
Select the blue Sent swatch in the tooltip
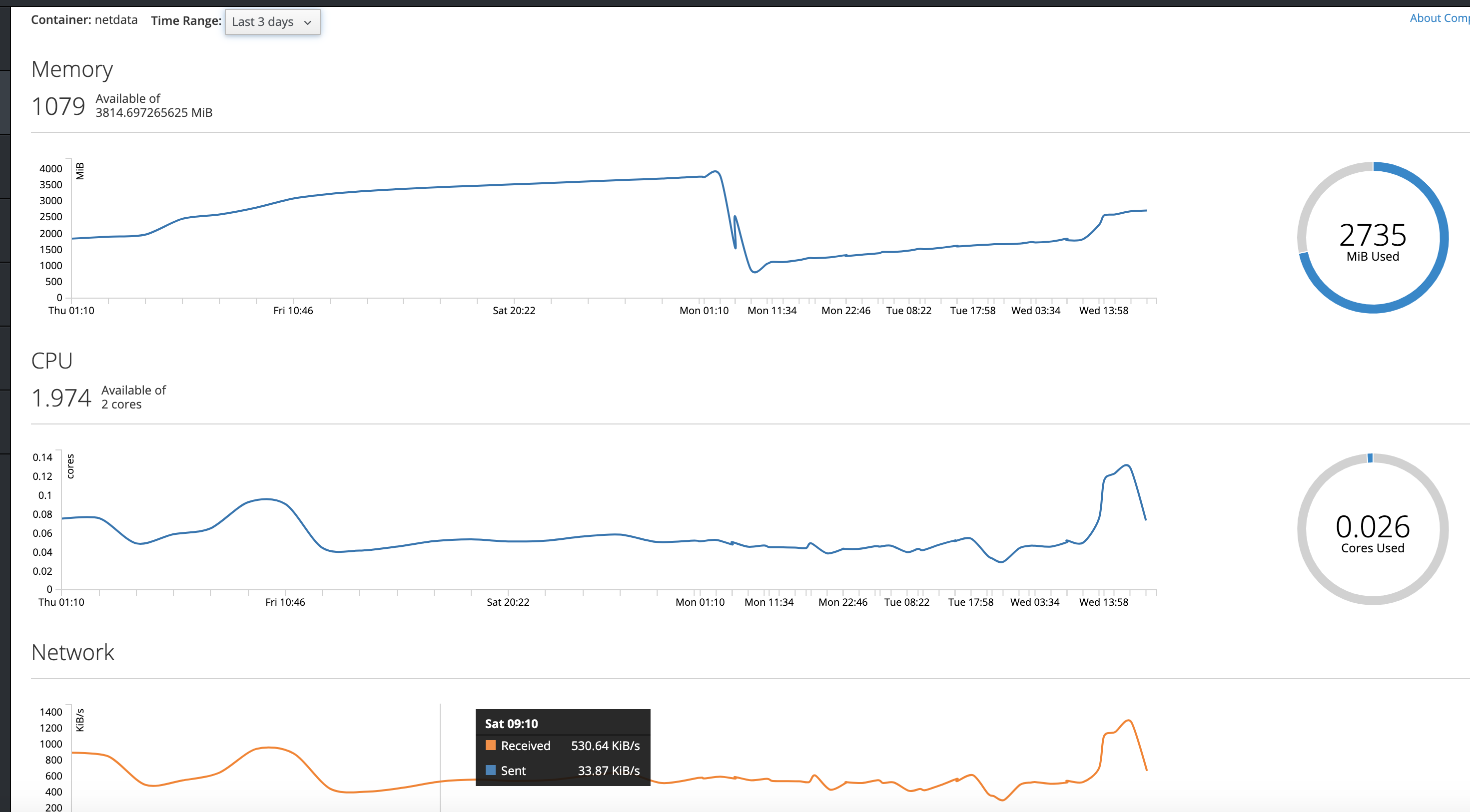click(x=490, y=771)
